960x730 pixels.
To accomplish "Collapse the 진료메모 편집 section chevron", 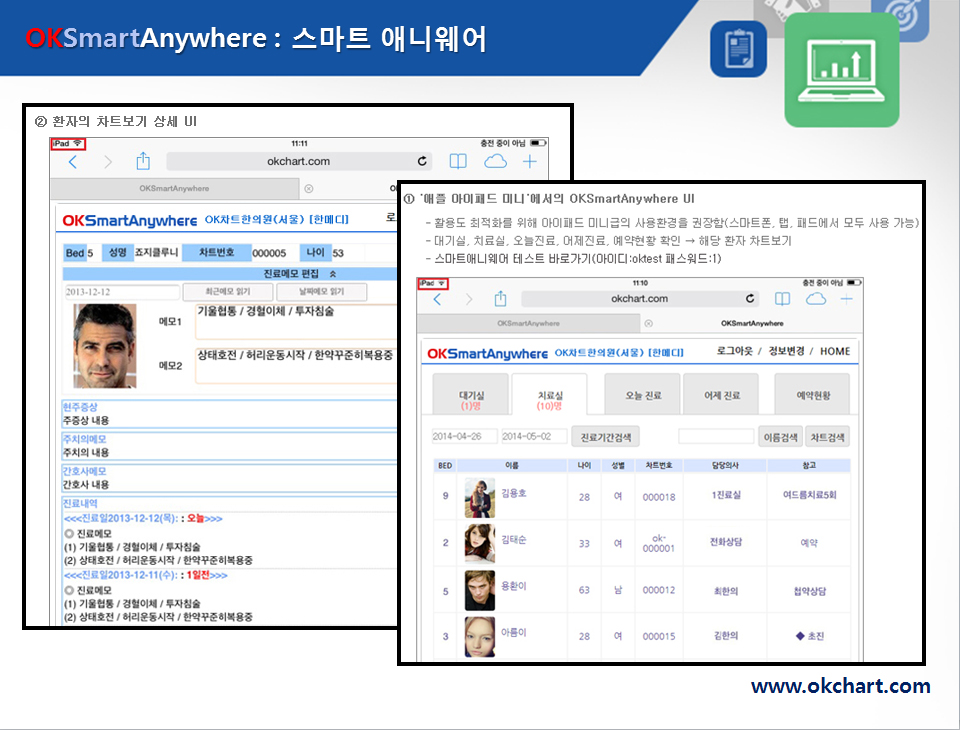I will [332, 274].
